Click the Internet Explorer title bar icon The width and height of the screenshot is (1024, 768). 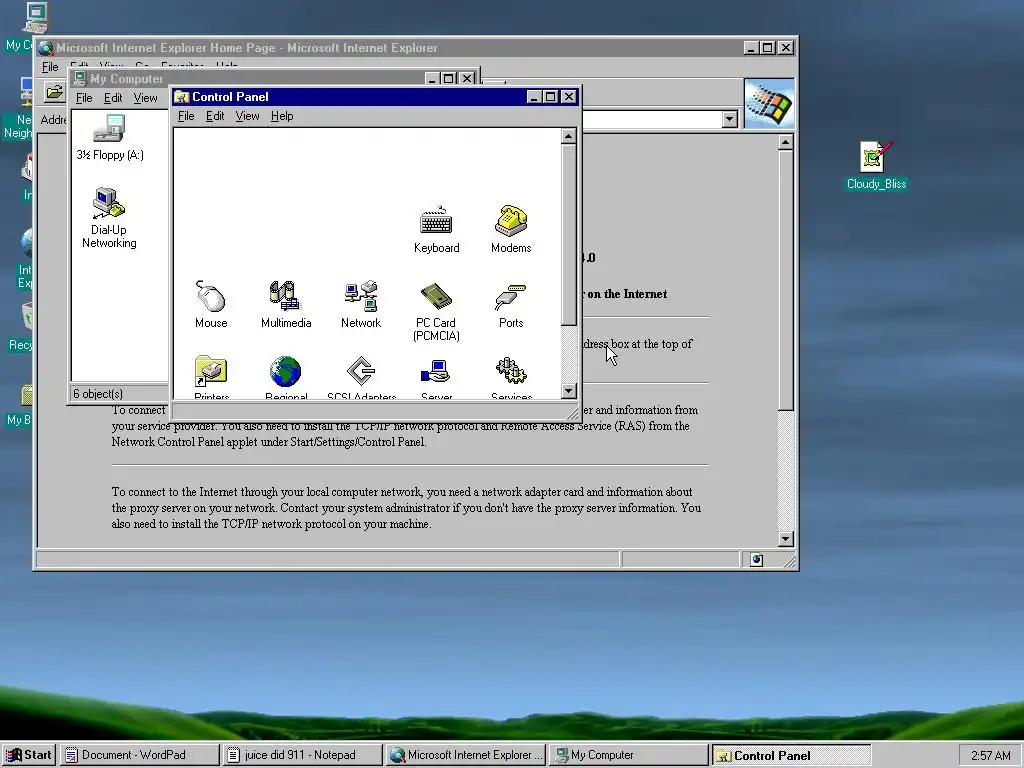(x=45, y=48)
